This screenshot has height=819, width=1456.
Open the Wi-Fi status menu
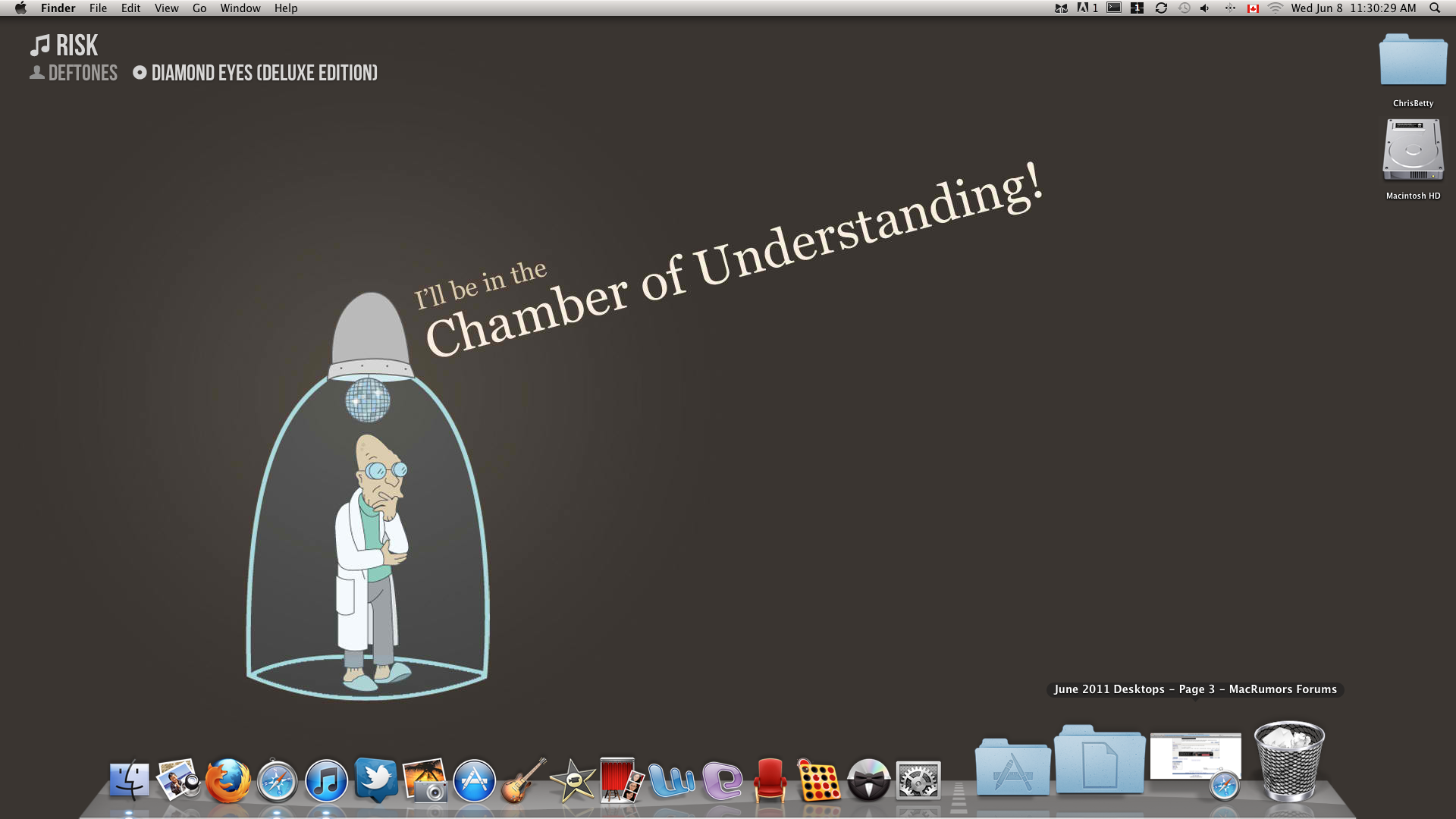1276,8
